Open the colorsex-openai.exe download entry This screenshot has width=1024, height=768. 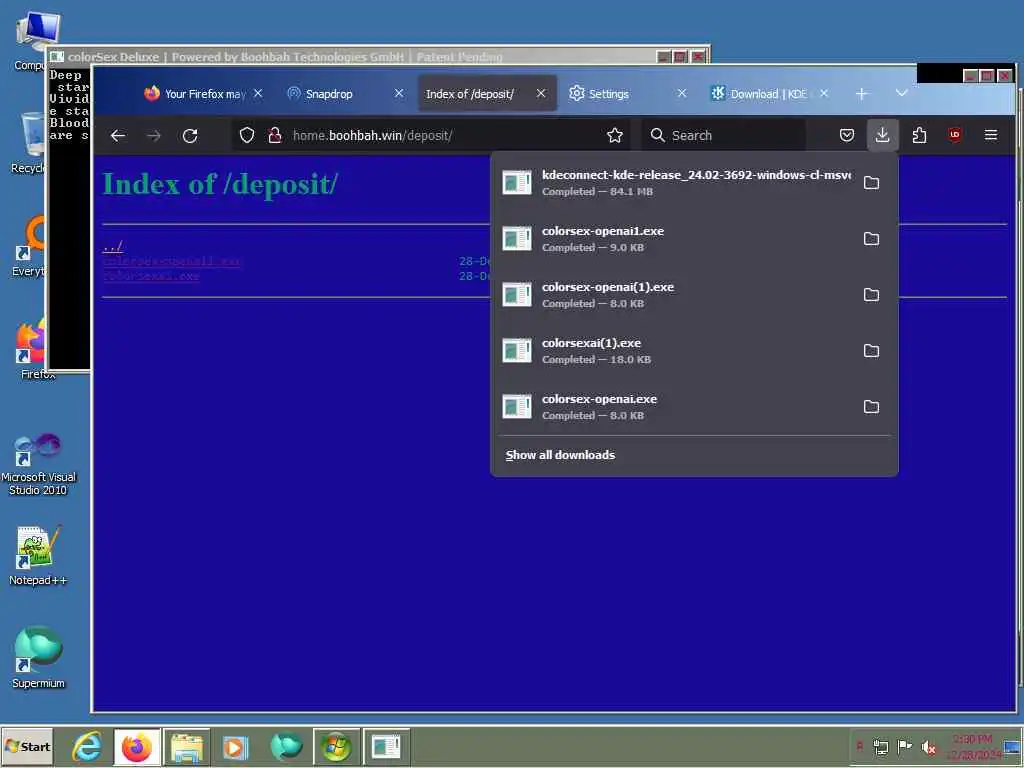(675, 407)
